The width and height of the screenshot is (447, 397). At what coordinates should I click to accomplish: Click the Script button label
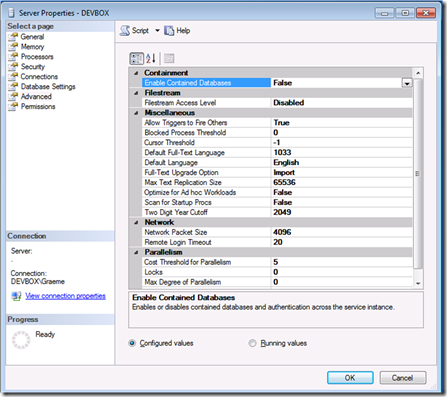point(140,31)
